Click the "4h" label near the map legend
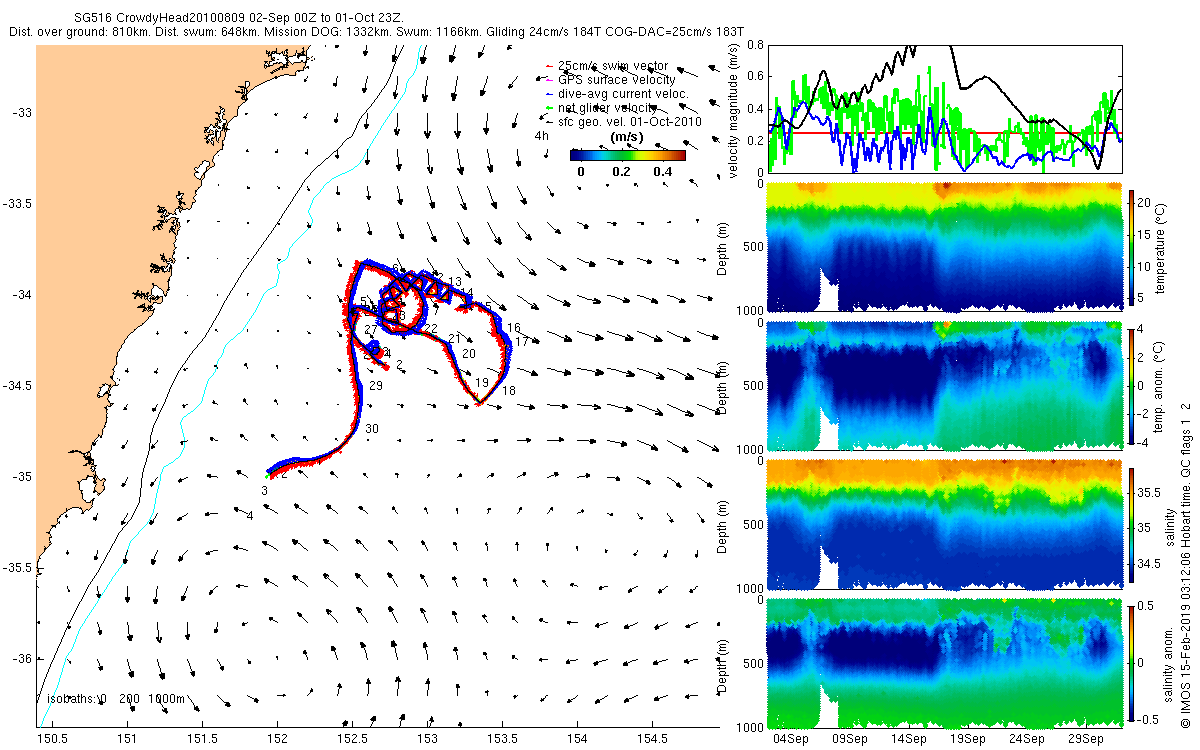1200x750 pixels. 542,135
